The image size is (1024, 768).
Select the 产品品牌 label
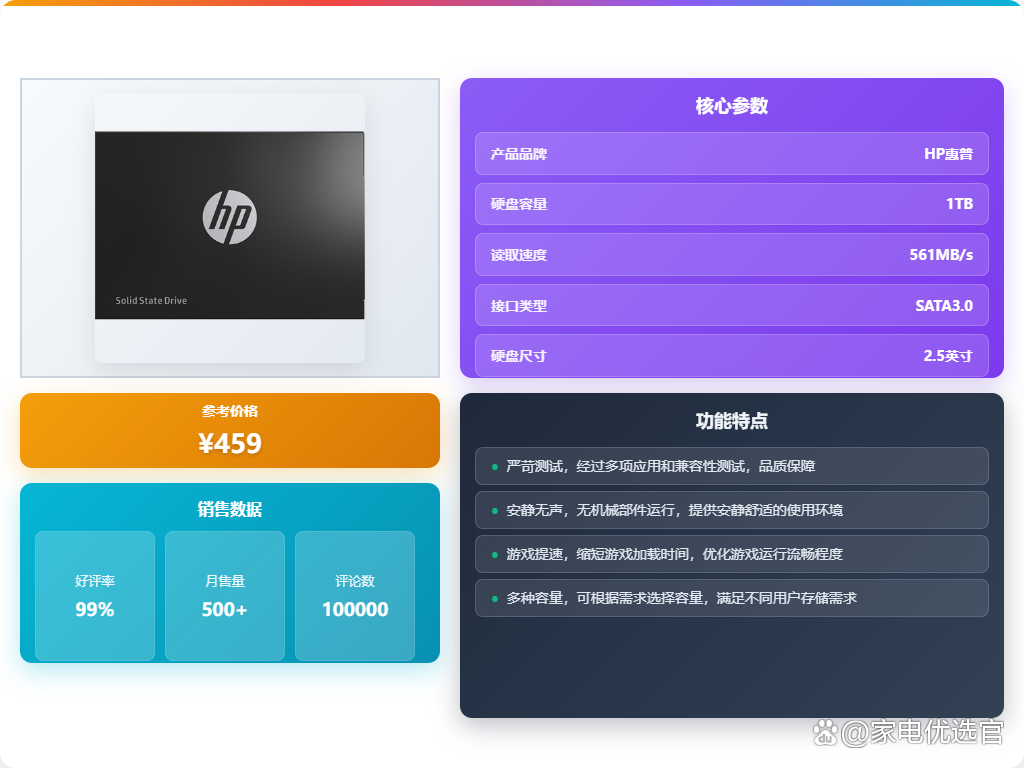(x=519, y=154)
